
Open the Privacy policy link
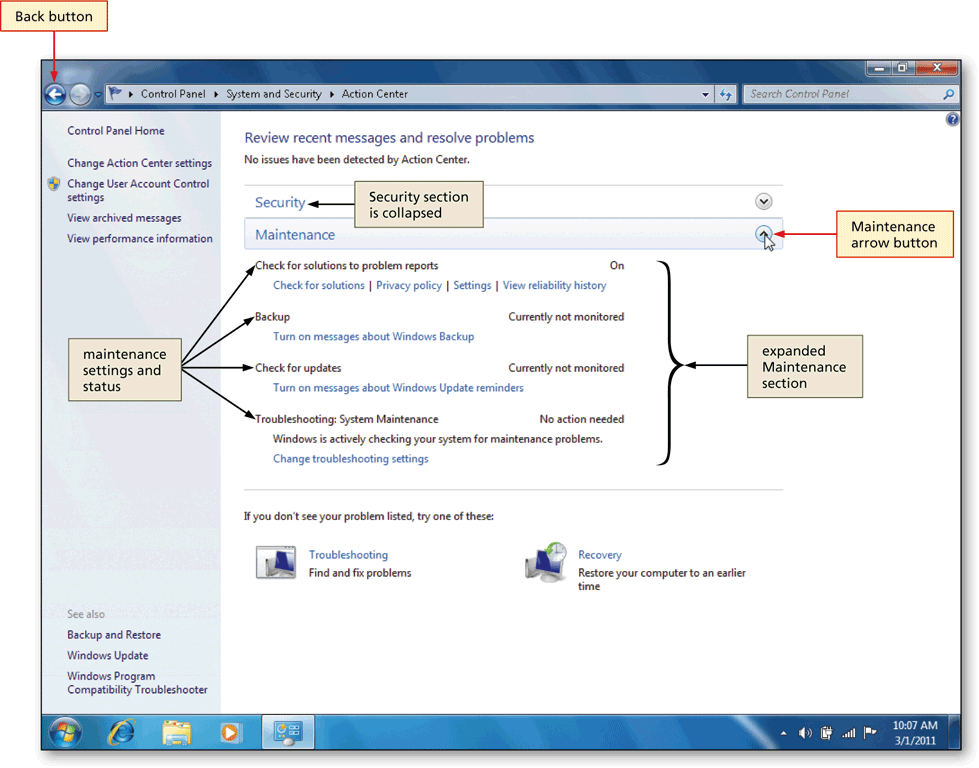coord(409,285)
